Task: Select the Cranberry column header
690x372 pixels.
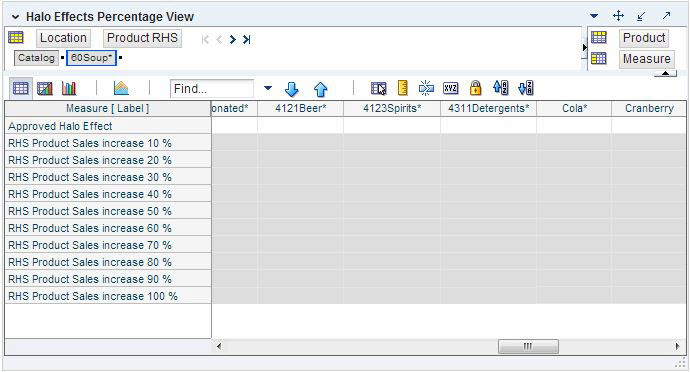Action: point(649,108)
